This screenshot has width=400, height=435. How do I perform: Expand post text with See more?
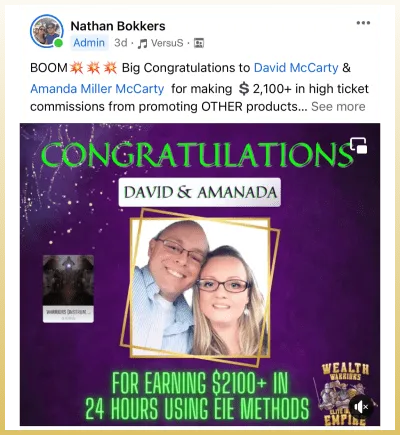338,107
